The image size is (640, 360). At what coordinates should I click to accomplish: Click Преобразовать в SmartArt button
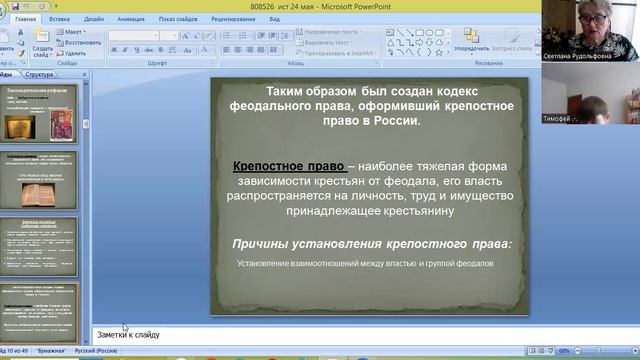(x=336, y=53)
